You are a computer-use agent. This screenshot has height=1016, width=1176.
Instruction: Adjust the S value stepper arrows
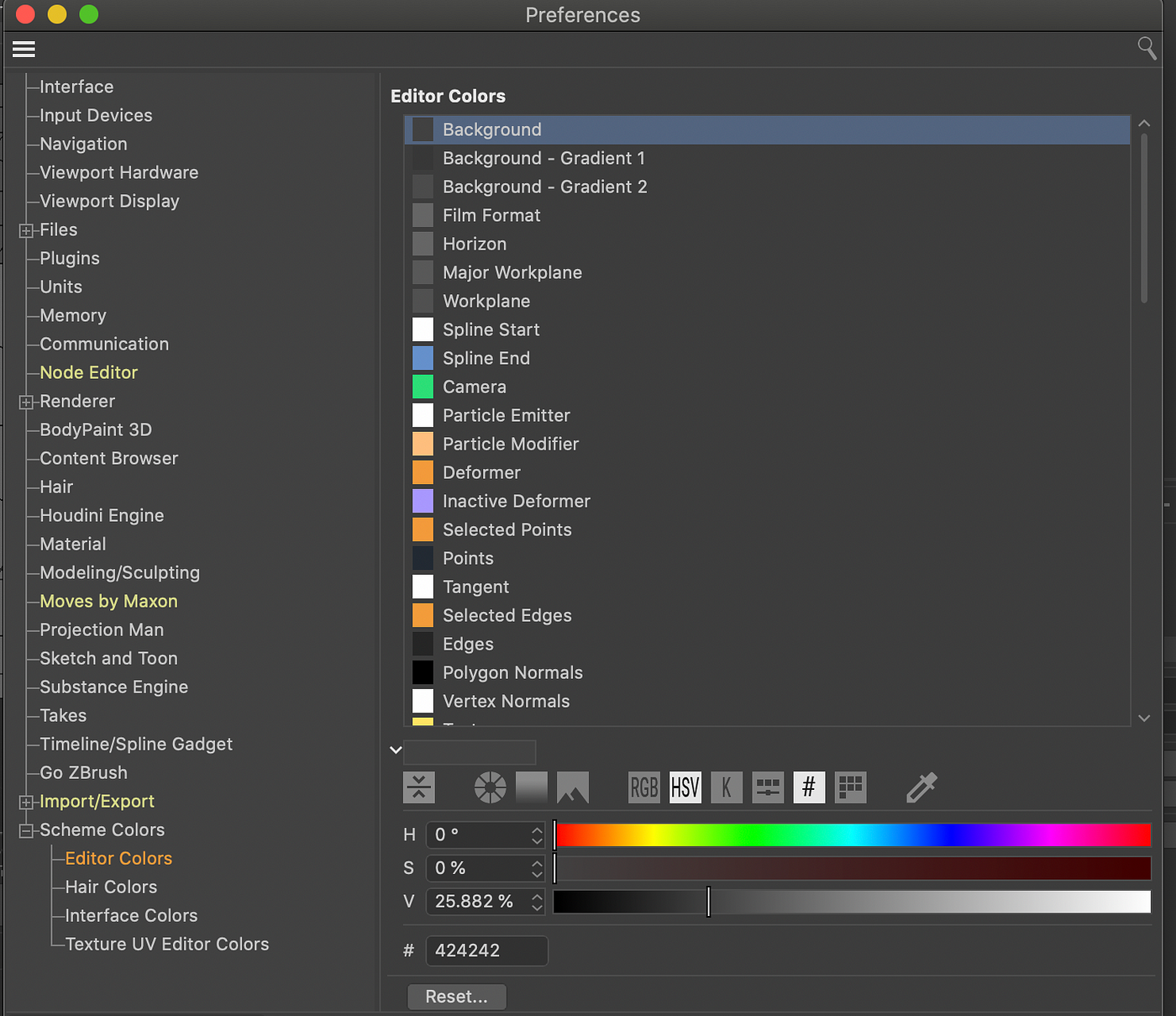coord(537,868)
